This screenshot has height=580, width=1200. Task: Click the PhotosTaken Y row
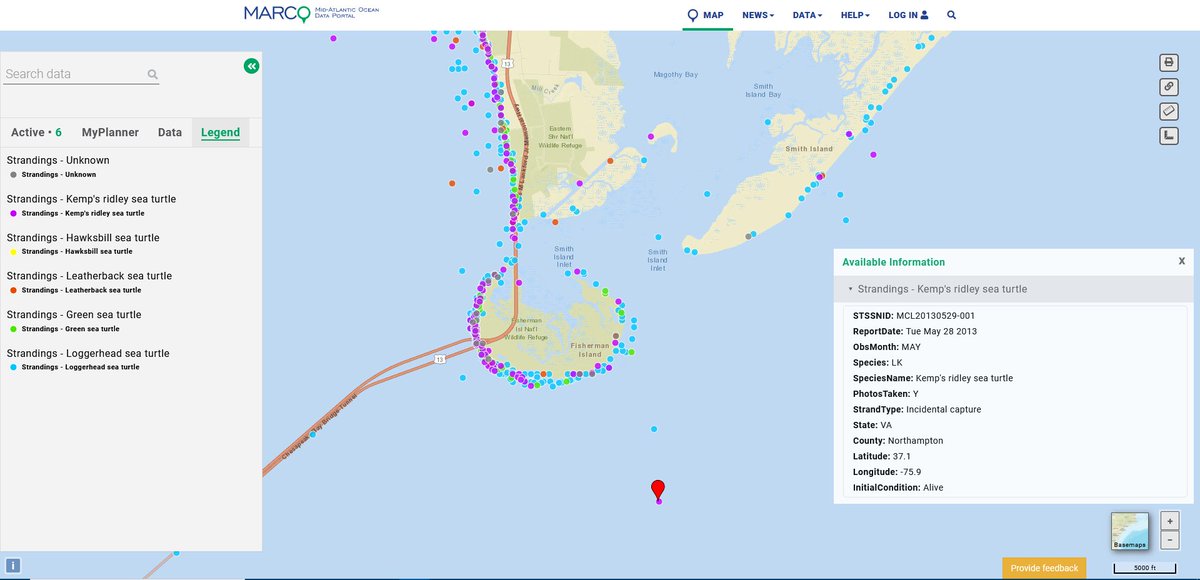pos(885,394)
